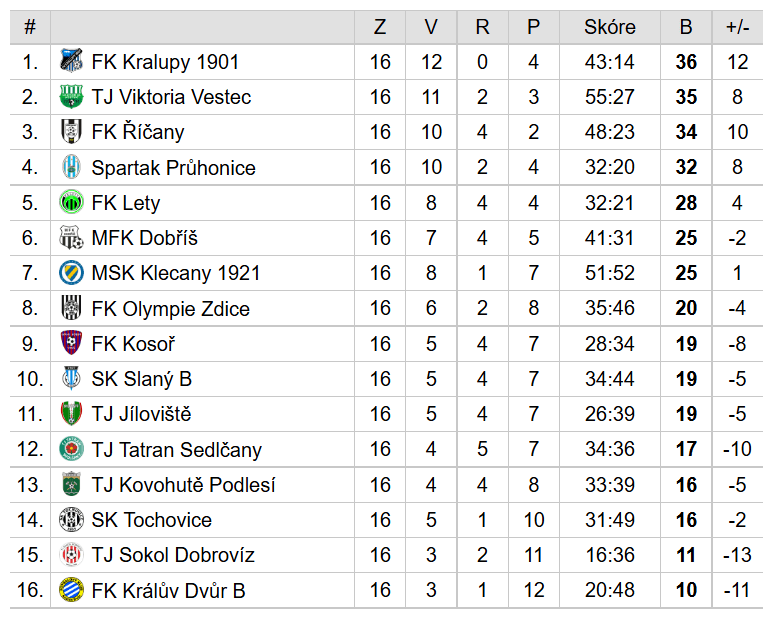The width and height of the screenshot is (772, 621).
Task: Click the SK Tochovice club icon
Action: [70, 520]
